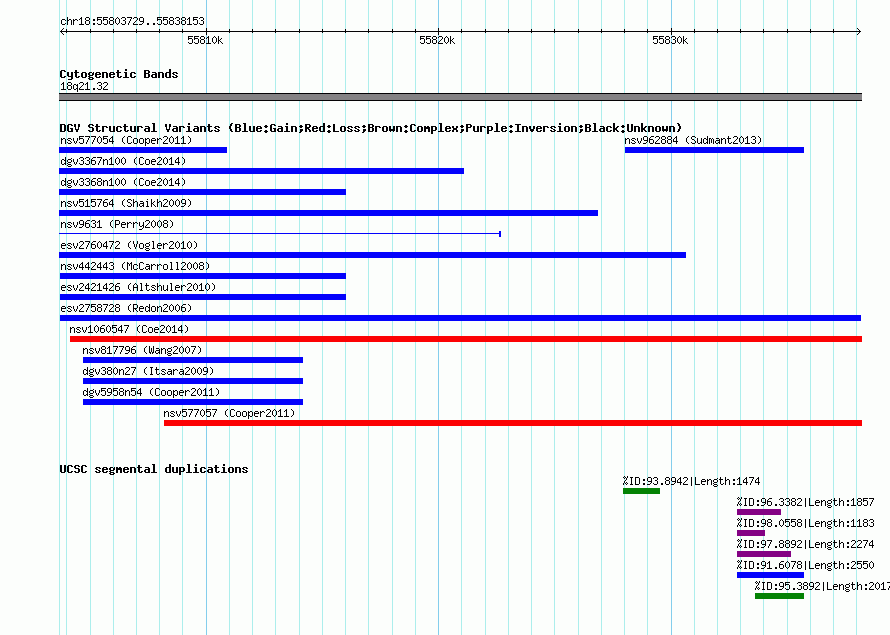Click the %ID:93.8942|Length:1474 duplication label
This screenshot has height=635, width=890.
tap(691, 481)
